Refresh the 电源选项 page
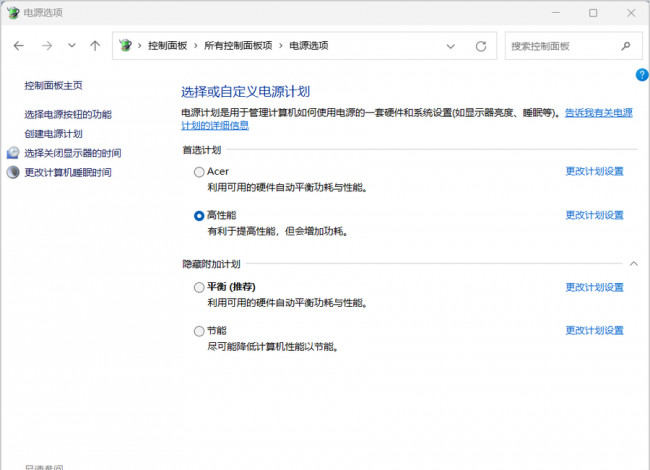 click(481, 46)
